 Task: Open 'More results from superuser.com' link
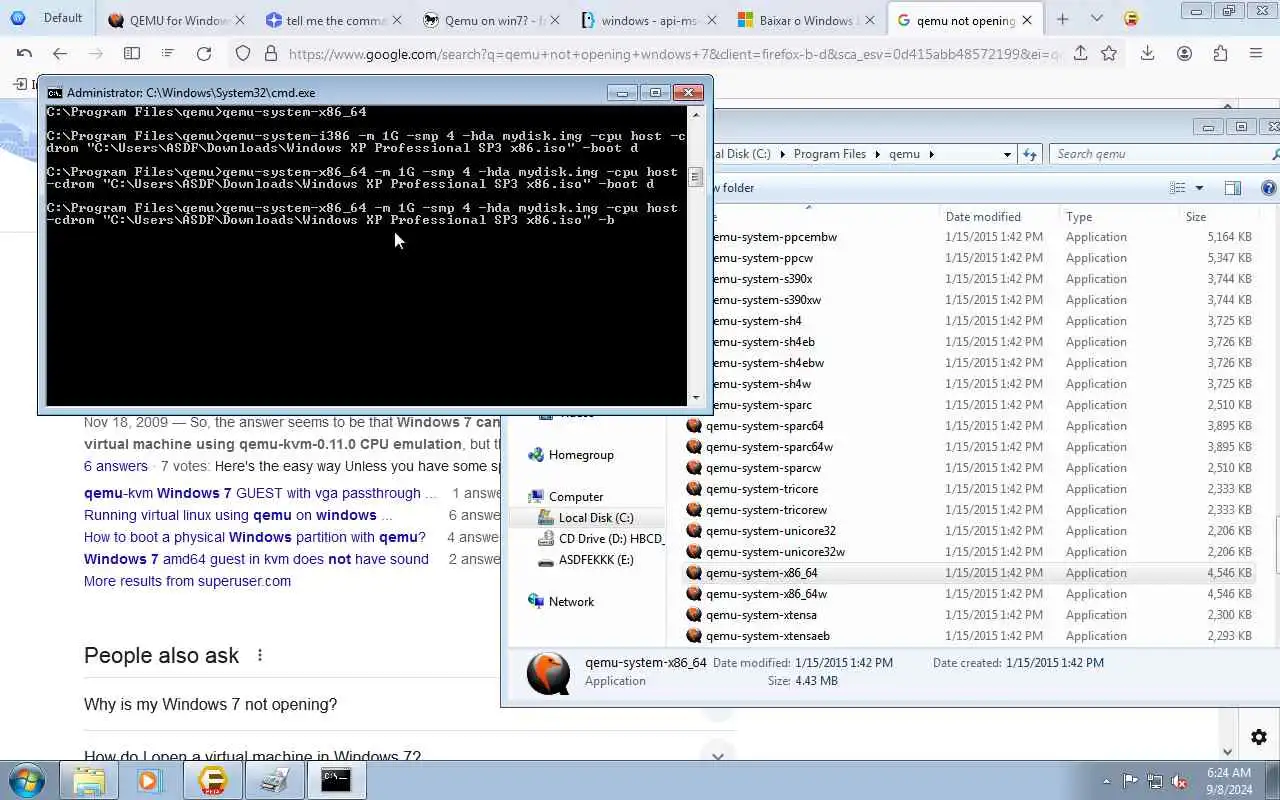[187, 581]
